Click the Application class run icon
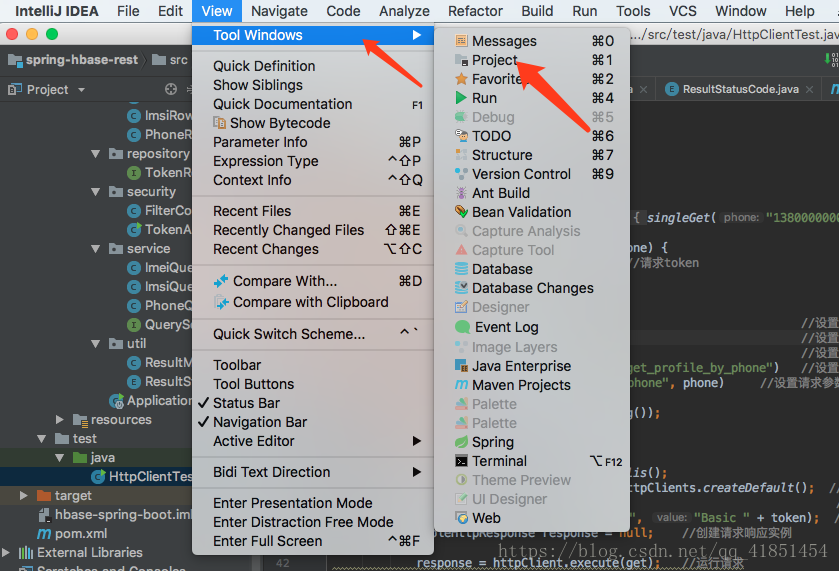839x571 pixels. pyautogui.click(x=116, y=400)
